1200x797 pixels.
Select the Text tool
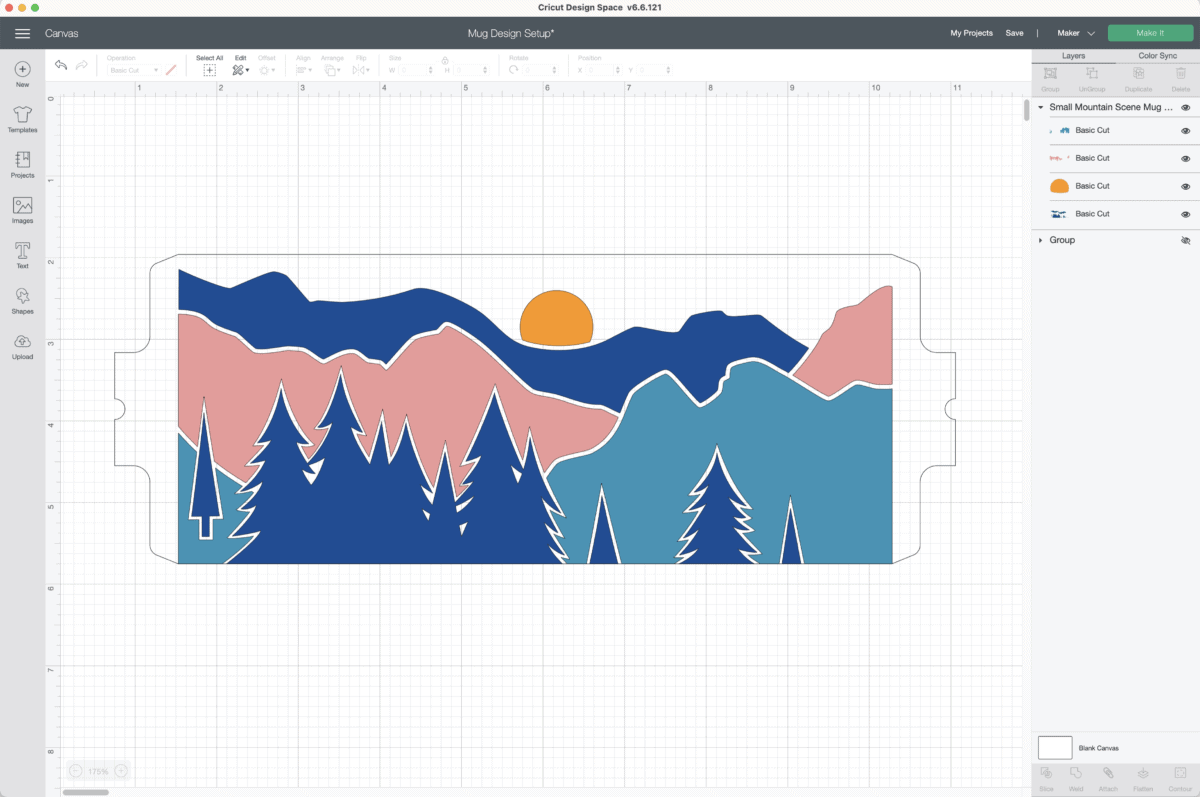click(x=22, y=254)
